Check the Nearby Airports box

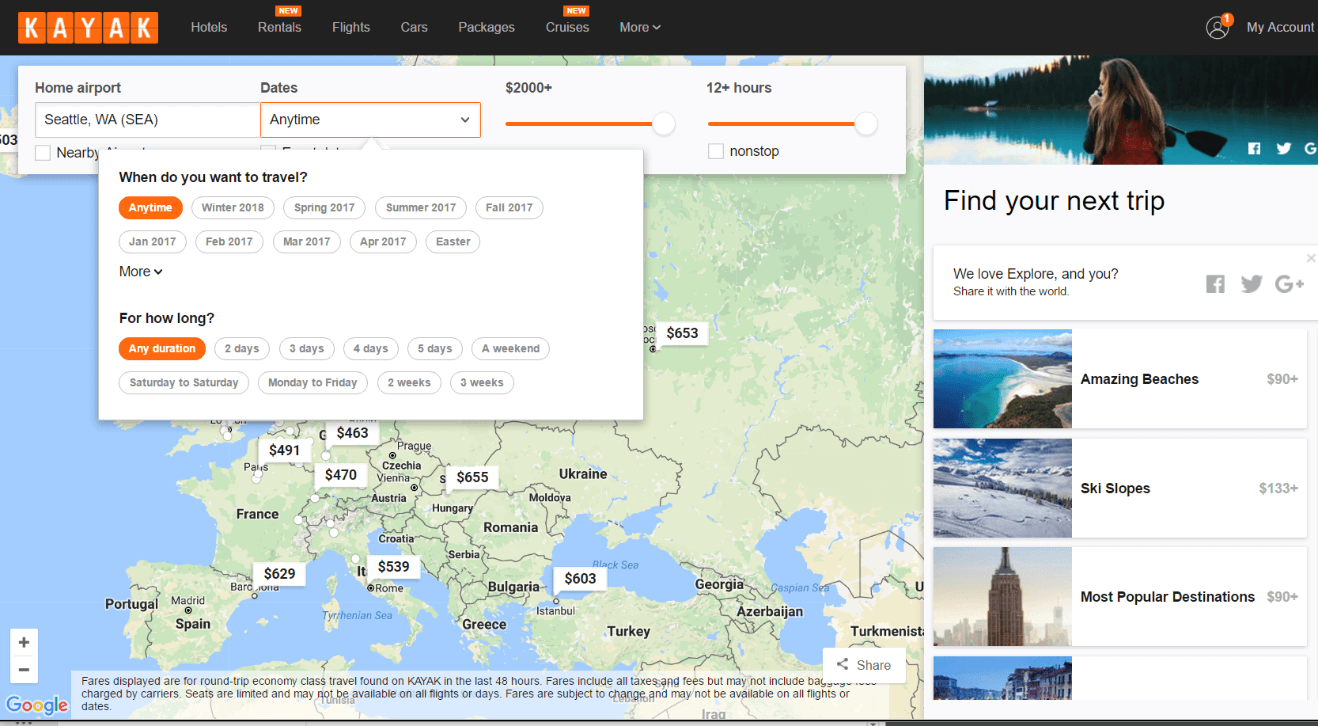pyautogui.click(x=43, y=152)
